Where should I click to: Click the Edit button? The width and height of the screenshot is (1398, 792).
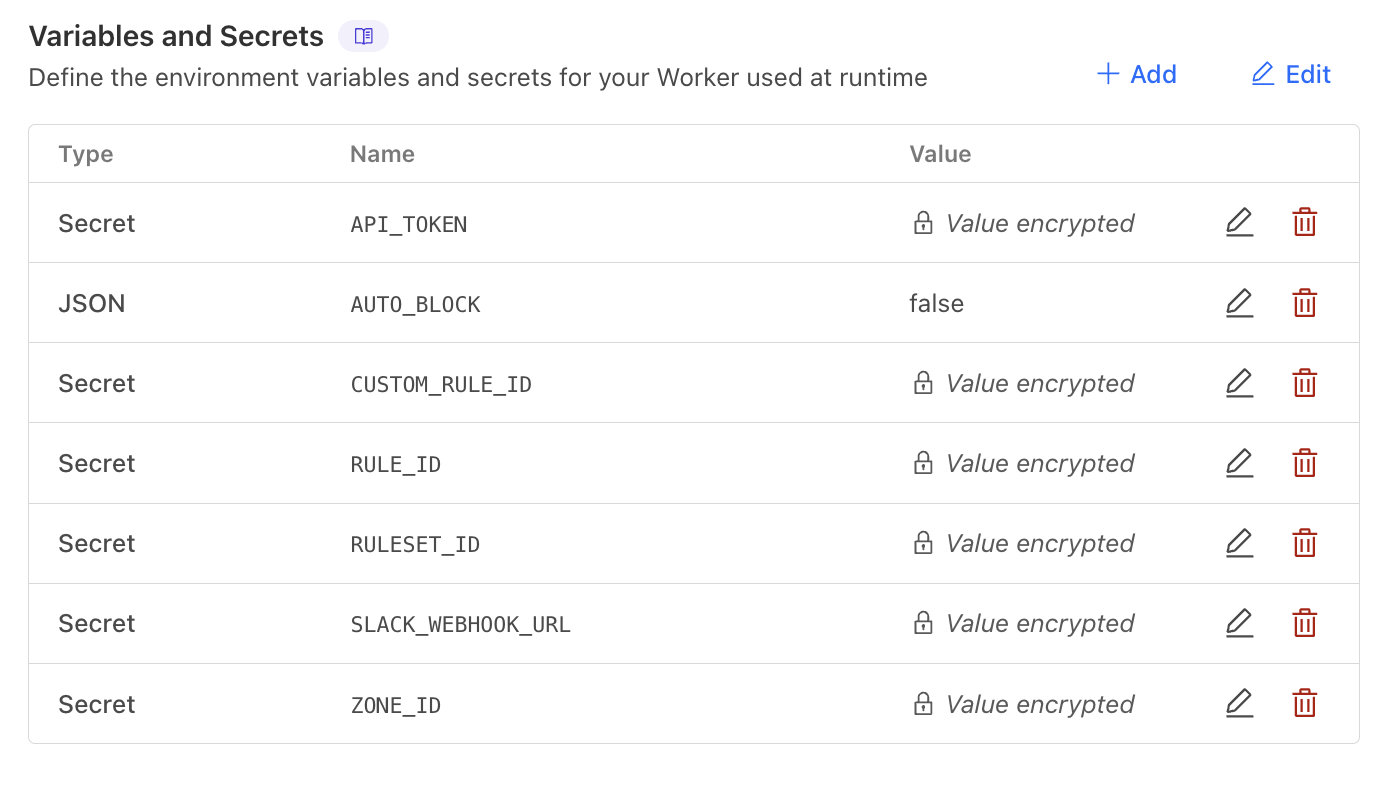pyautogui.click(x=1291, y=74)
